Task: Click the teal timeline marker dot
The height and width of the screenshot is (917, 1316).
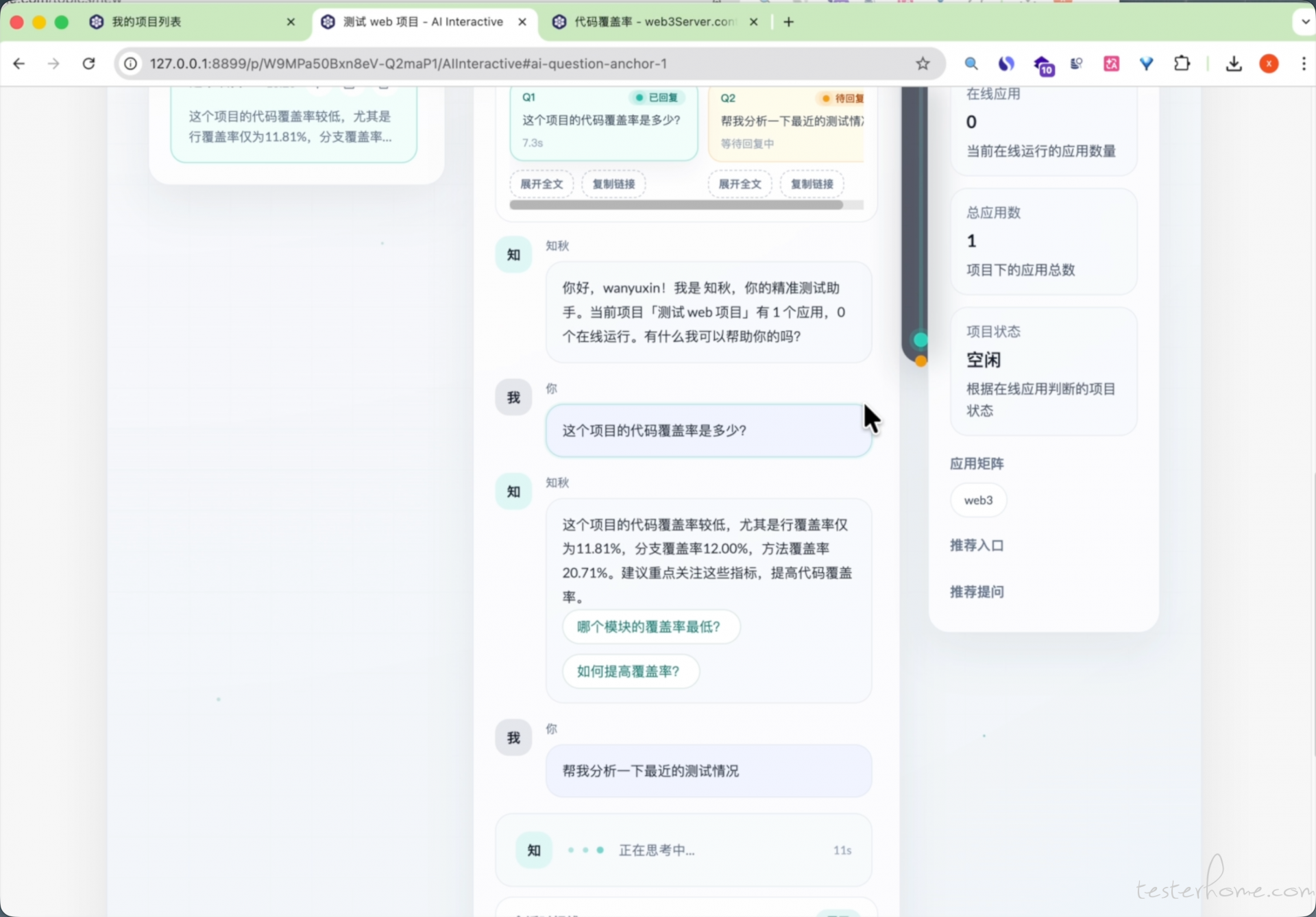Action: coord(921,339)
